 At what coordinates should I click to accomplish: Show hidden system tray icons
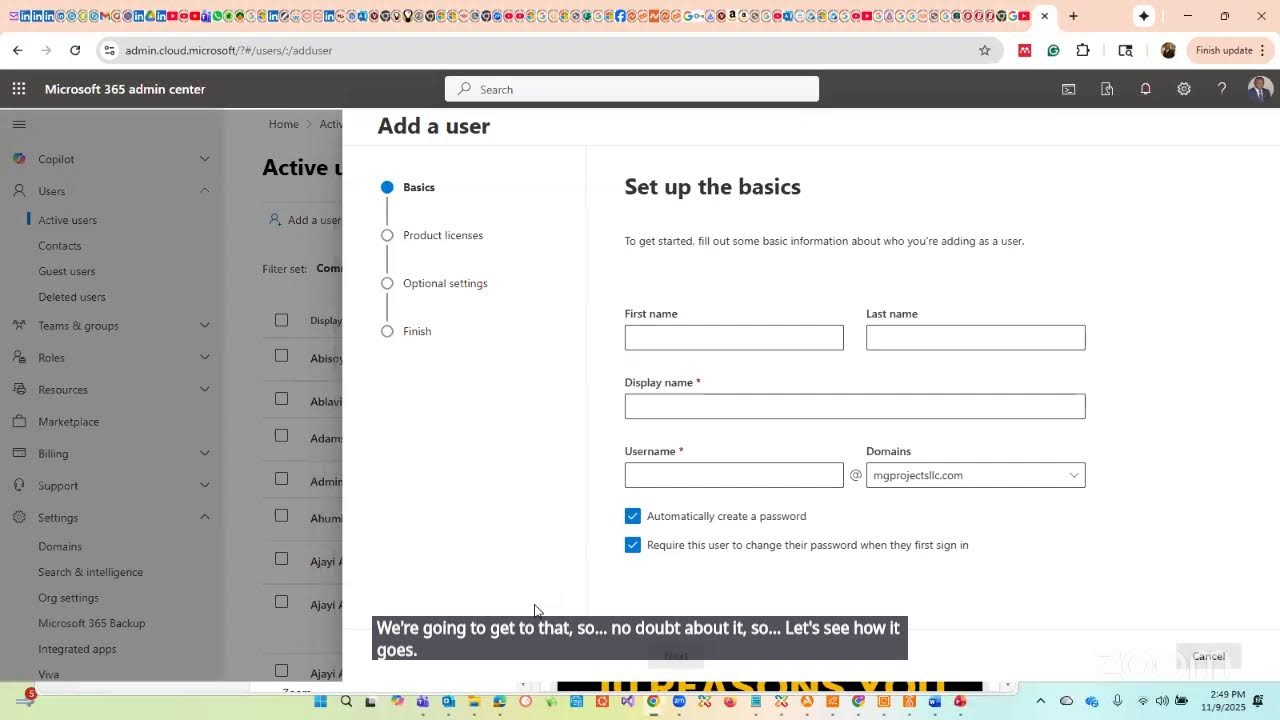click(x=1040, y=701)
